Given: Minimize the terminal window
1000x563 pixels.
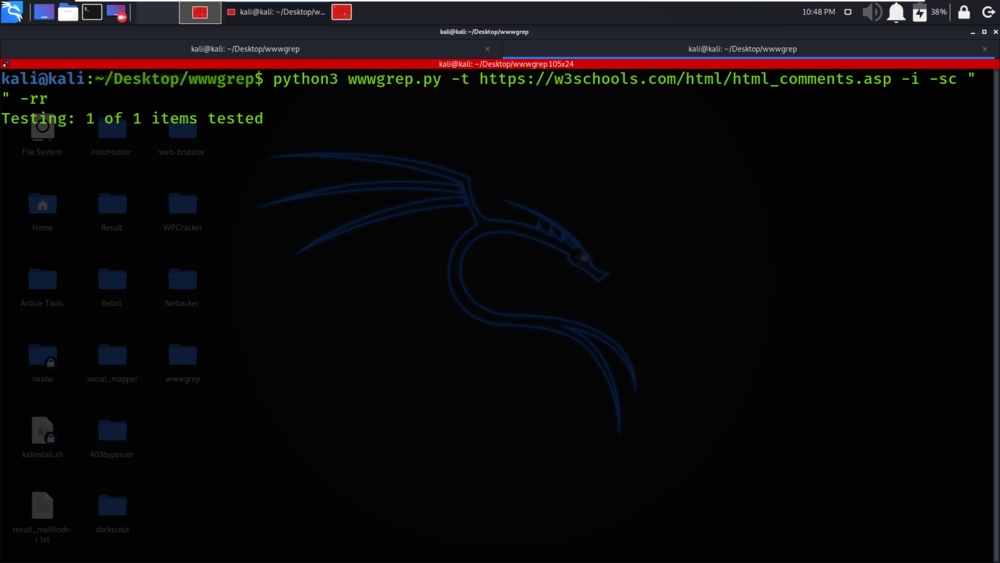Looking at the screenshot, I should click(x=973, y=32).
